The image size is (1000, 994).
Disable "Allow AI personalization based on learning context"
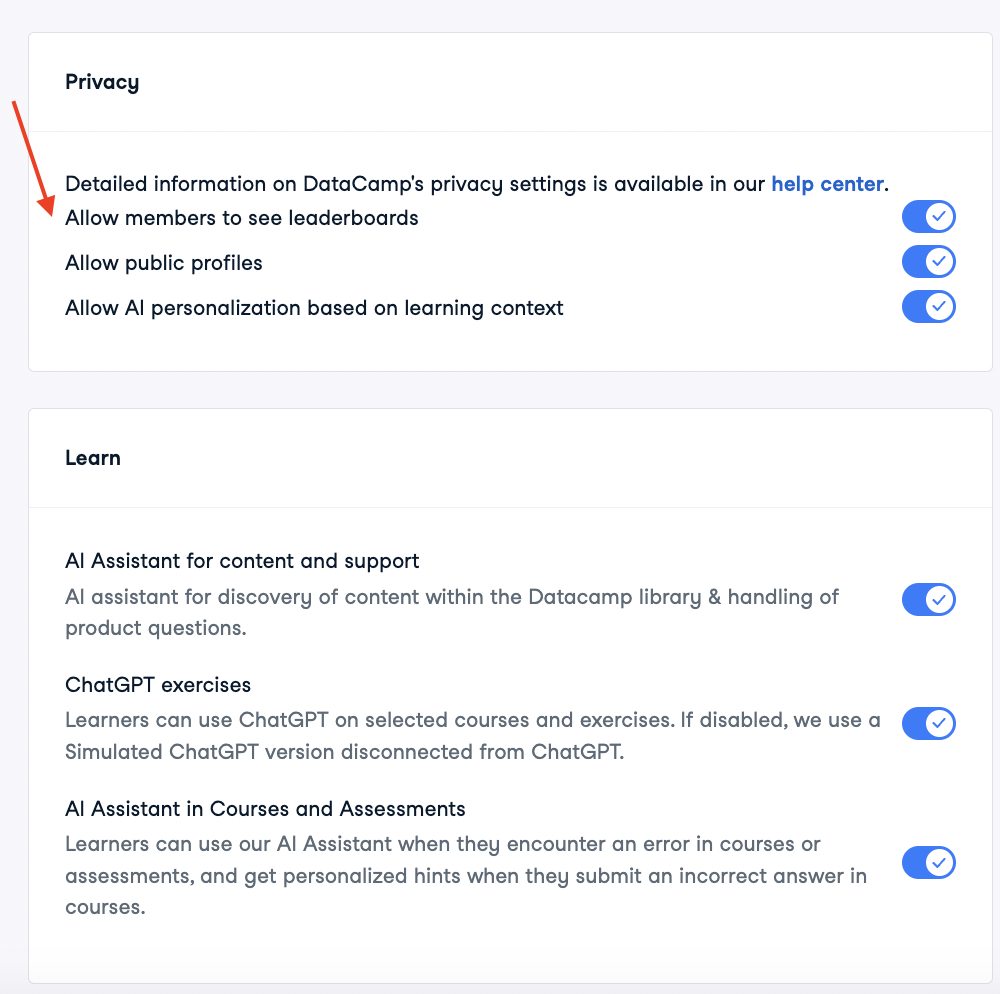pyautogui.click(x=928, y=307)
